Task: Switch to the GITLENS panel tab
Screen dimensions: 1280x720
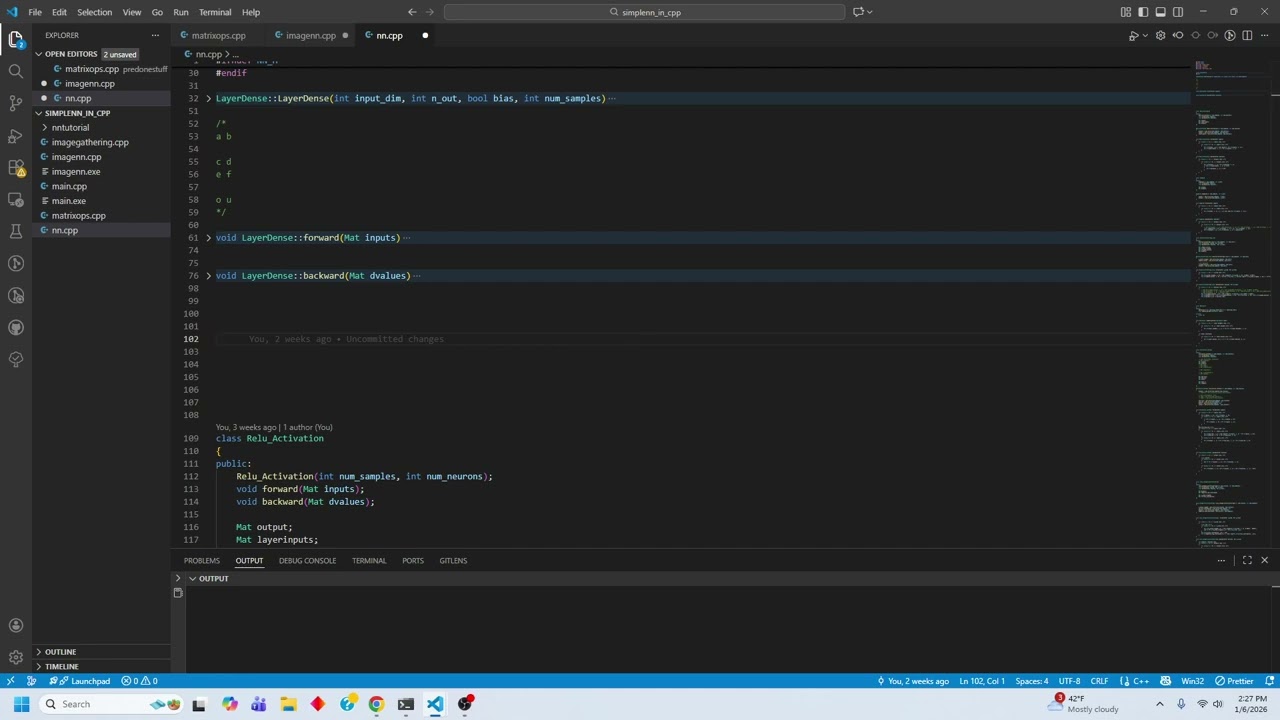Action: (x=453, y=560)
